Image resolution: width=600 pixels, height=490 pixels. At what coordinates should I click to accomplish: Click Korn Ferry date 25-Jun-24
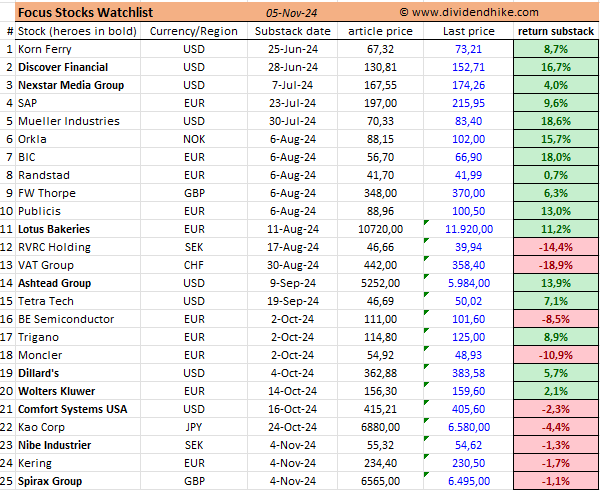coord(293,49)
